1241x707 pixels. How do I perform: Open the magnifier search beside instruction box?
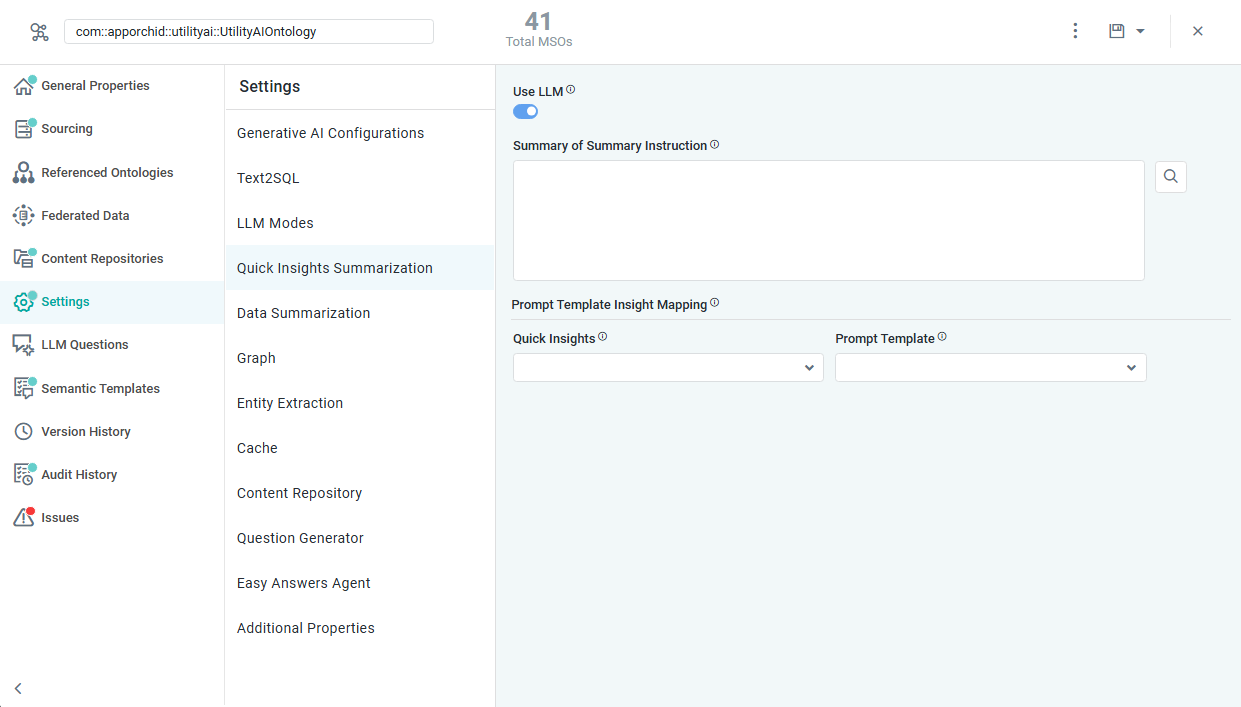point(1171,177)
